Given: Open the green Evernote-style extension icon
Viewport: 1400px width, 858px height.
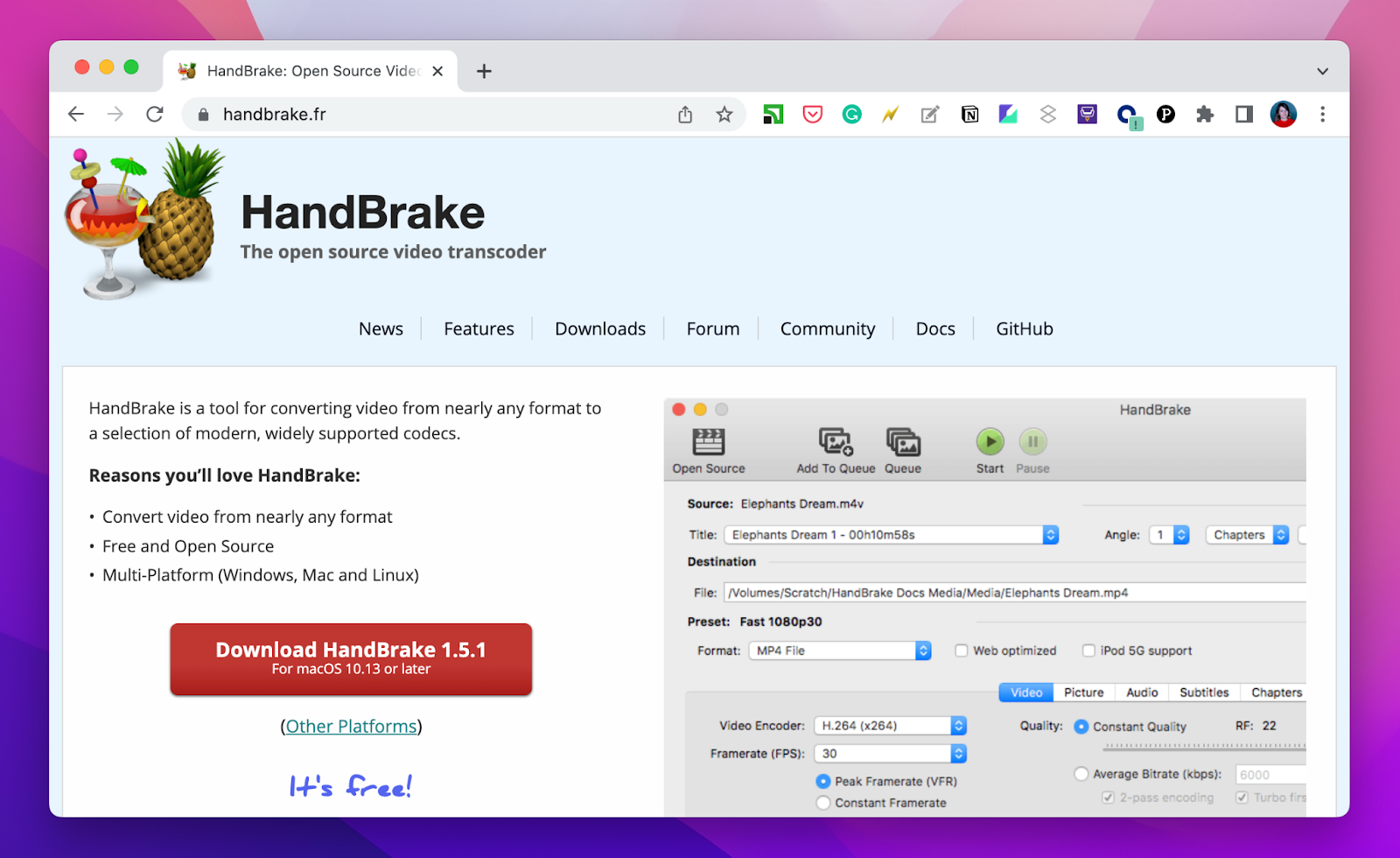Looking at the screenshot, I should [x=773, y=114].
